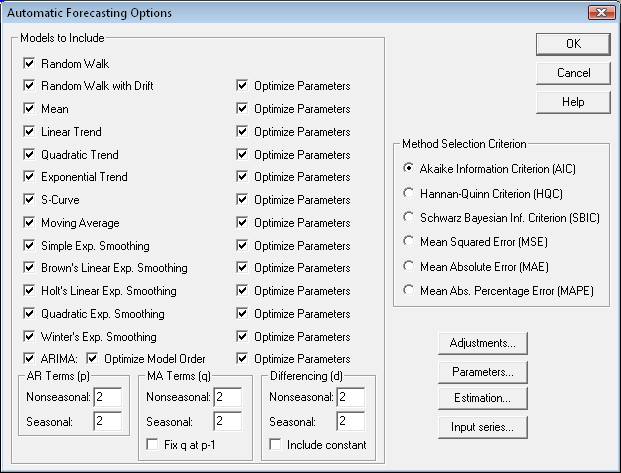The width and height of the screenshot is (621, 473).
Task: Click the Input series button
Action: point(482,427)
